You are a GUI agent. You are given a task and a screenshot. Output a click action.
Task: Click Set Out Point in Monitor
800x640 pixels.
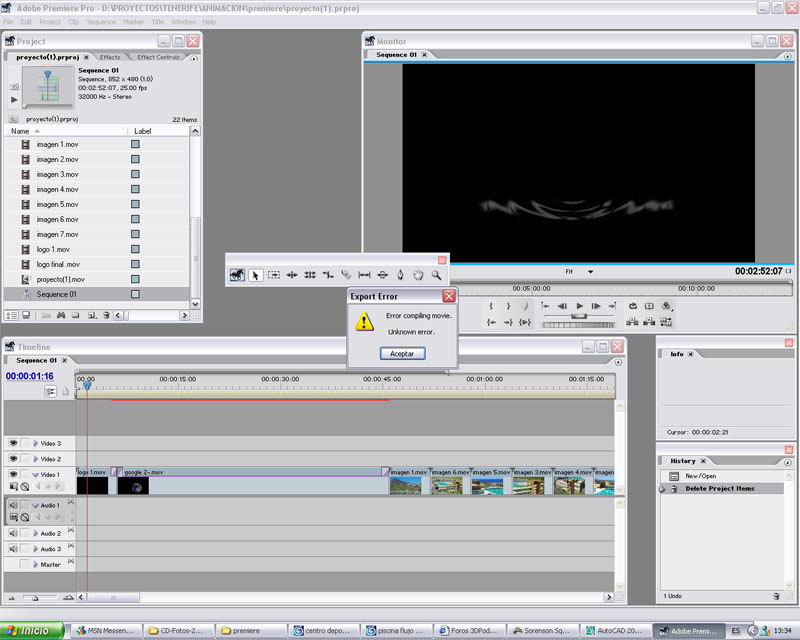click(x=508, y=306)
